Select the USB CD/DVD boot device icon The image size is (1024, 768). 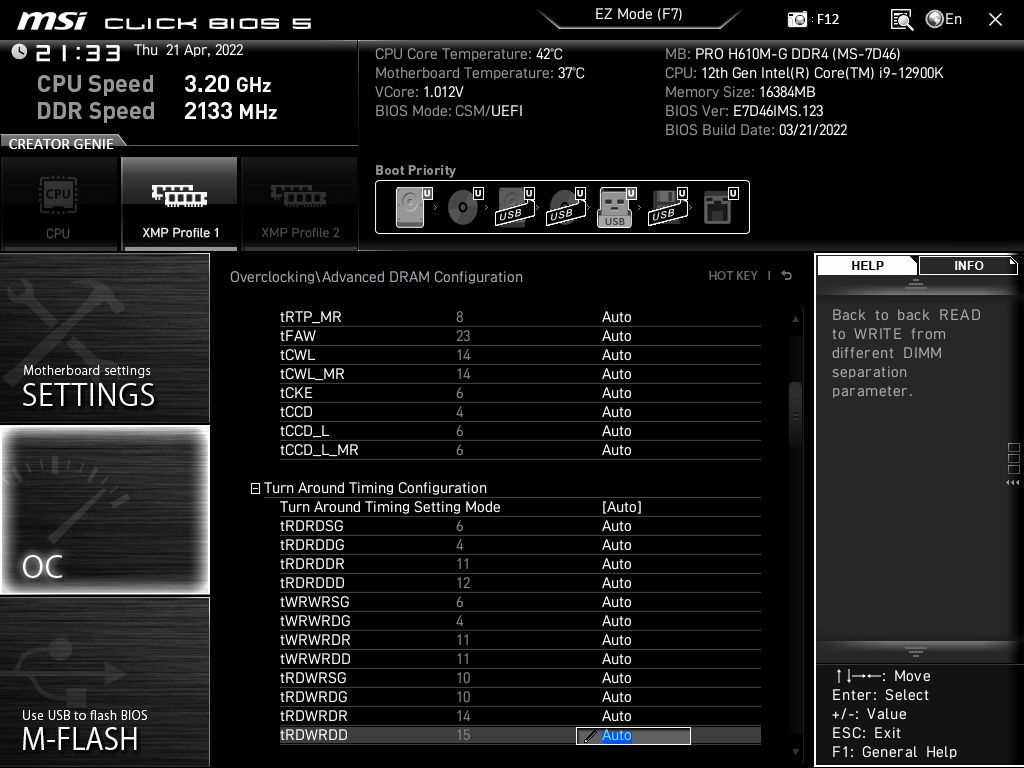(x=566, y=207)
